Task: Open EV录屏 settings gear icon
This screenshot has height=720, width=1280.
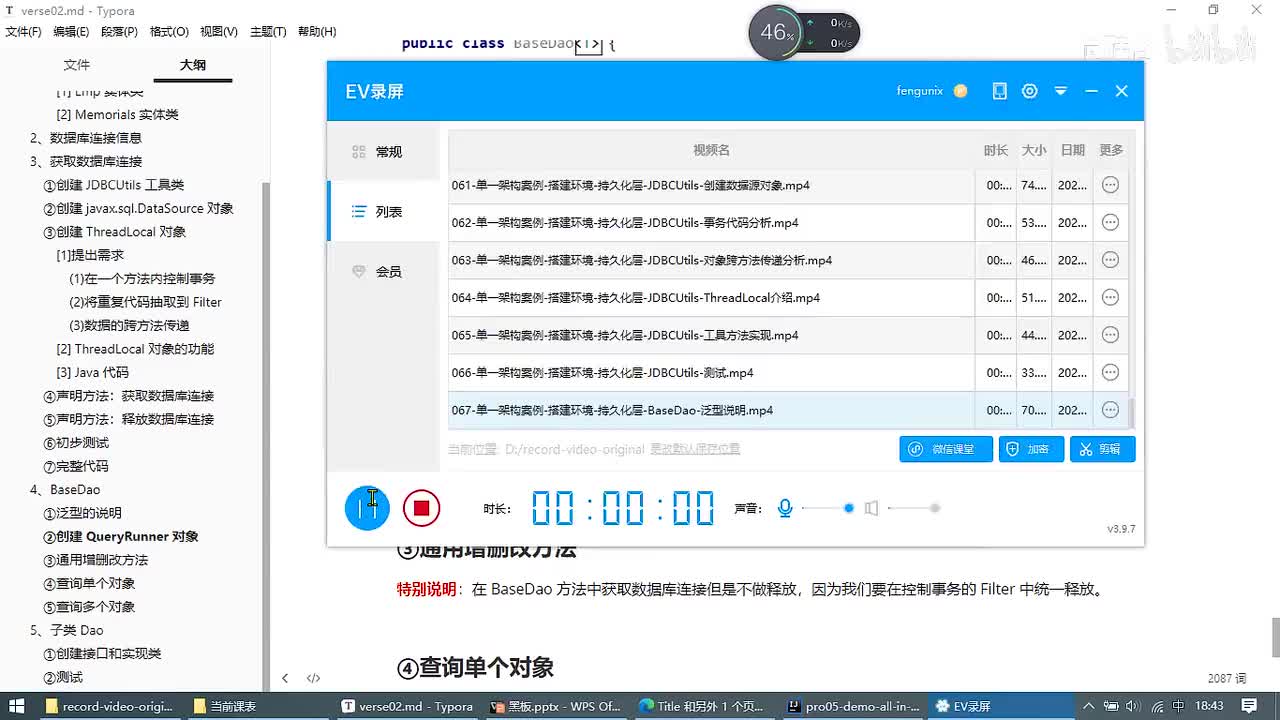Action: (x=1029, y=91)
